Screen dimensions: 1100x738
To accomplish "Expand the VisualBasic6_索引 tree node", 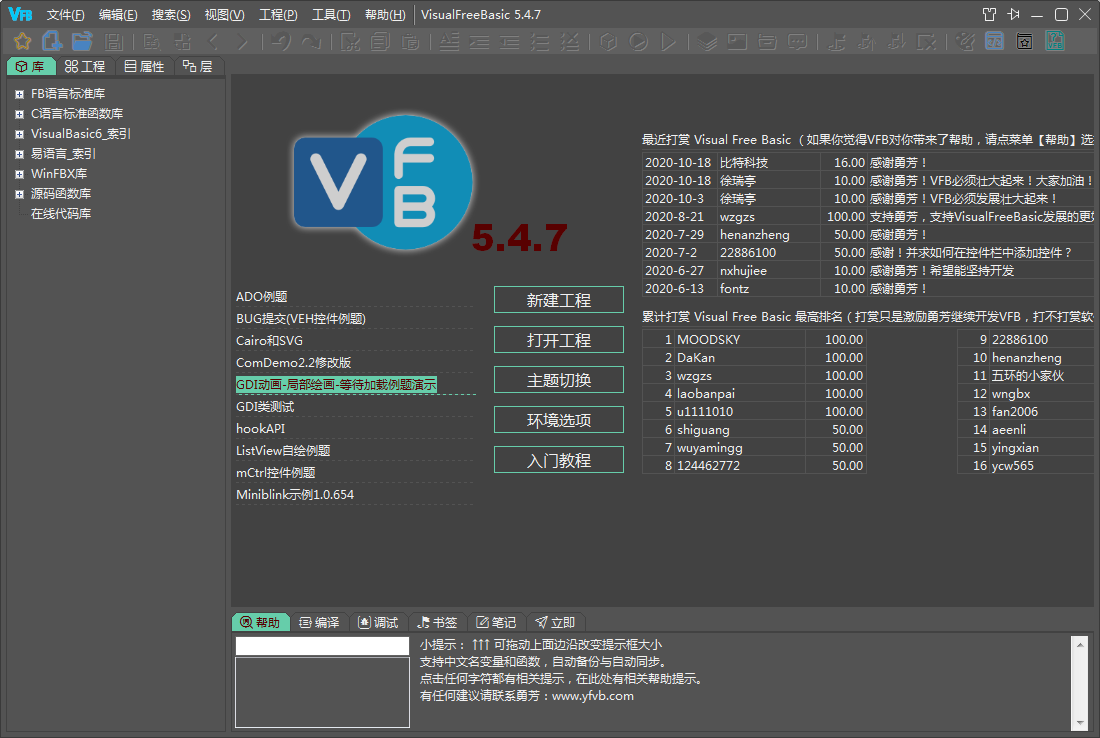I will pos(19,134).
